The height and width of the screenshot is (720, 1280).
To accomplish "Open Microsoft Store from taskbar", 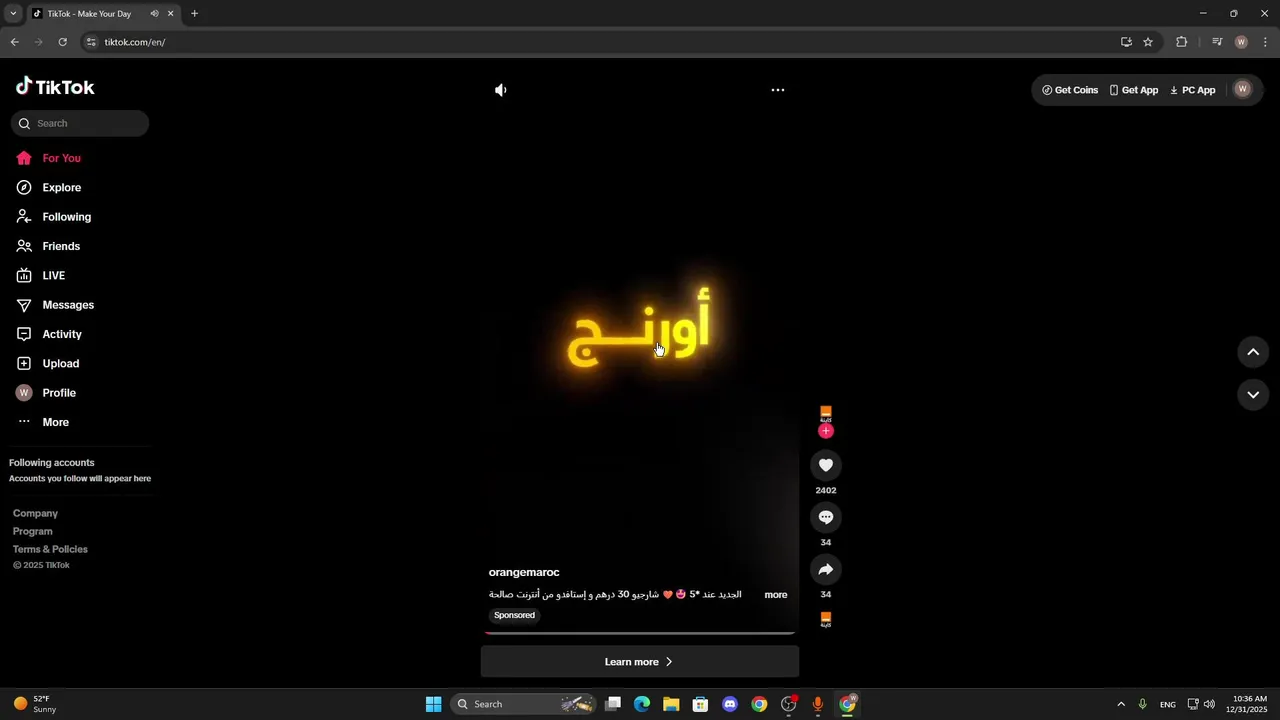I will 700,704.
